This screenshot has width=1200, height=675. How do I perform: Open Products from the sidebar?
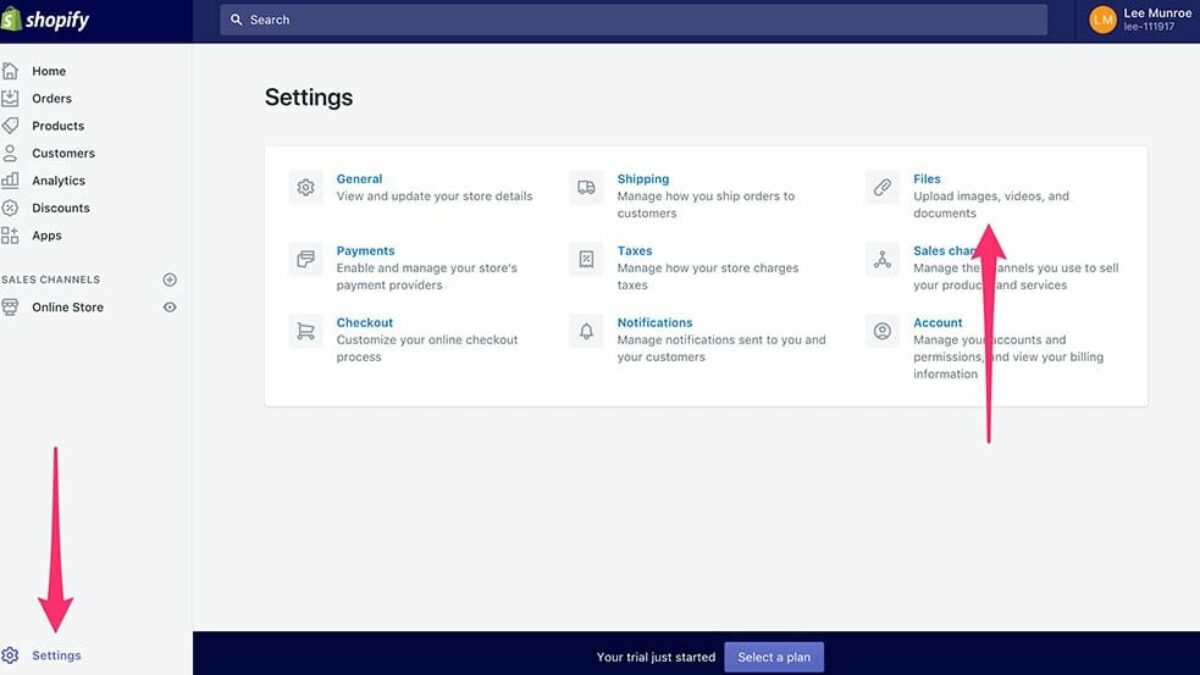pos(57,126)
